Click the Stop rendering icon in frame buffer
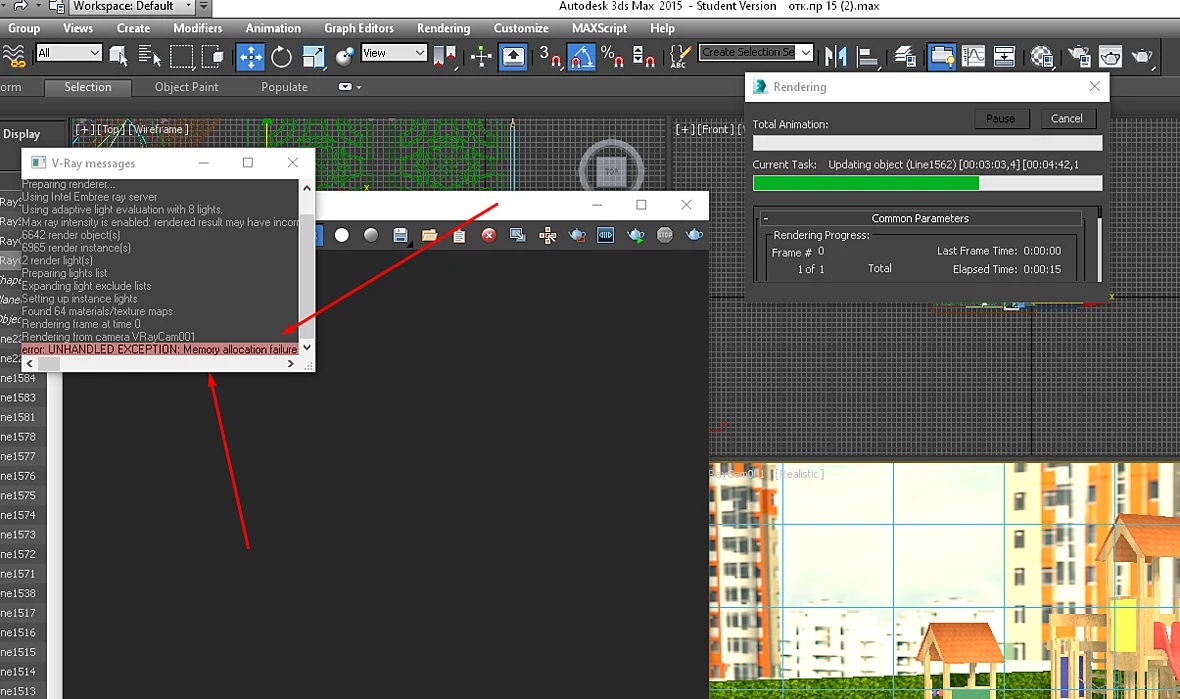The image size is (1180, 699). coord(665,236)
